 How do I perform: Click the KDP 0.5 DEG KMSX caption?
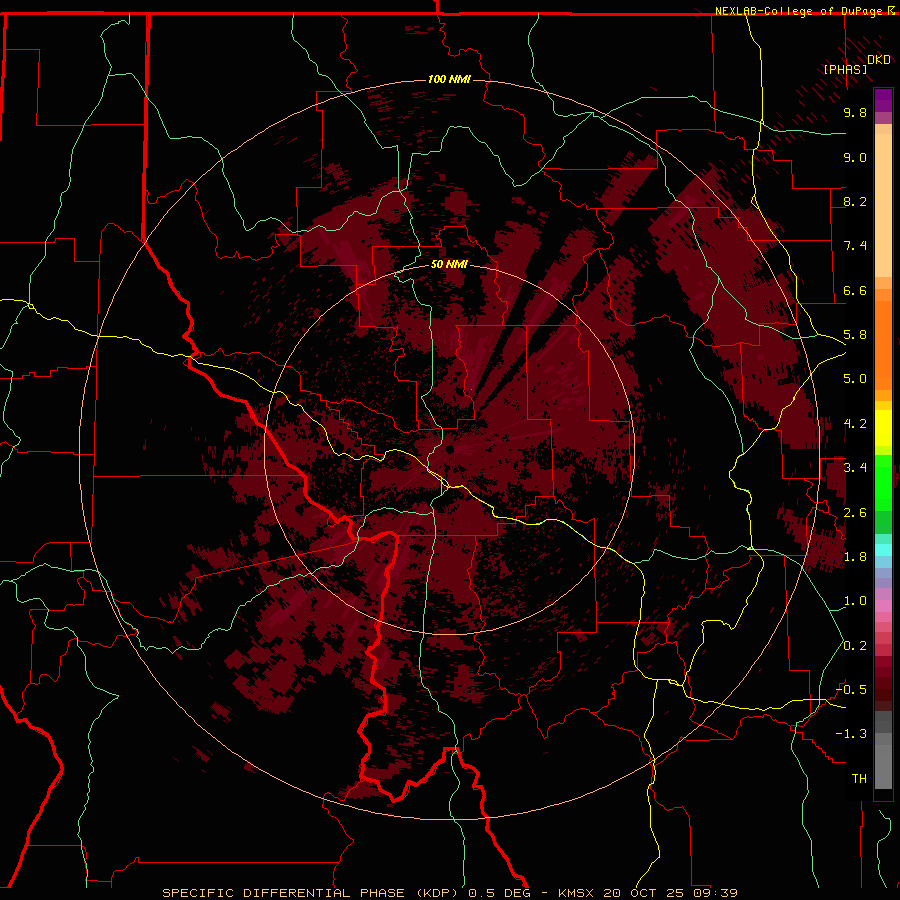[x=449, y=893]
